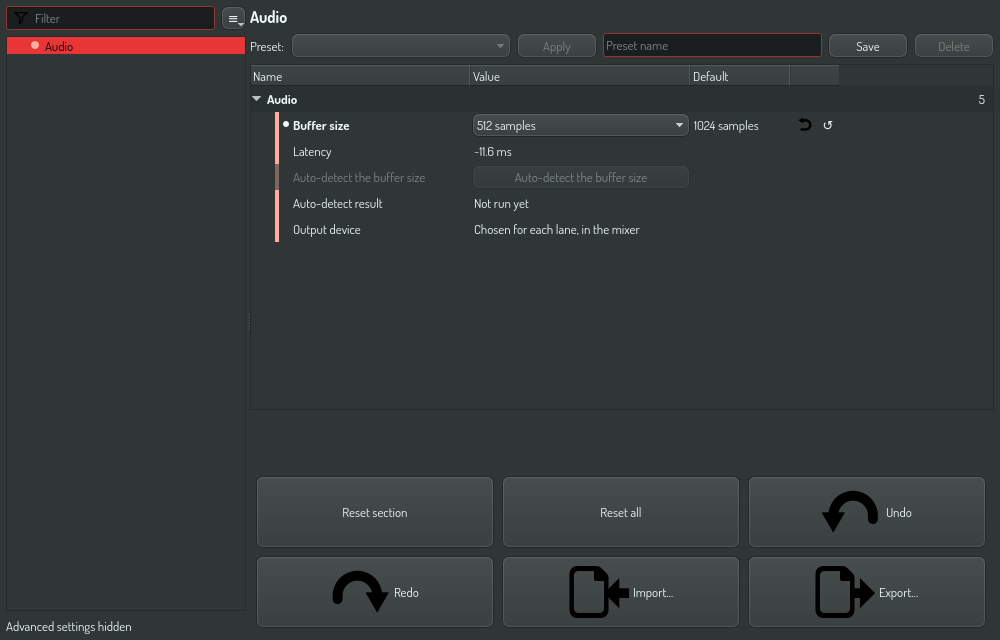Click the Latency setting label
This screenshot has width=1000, height=640.
coord(312,152)
